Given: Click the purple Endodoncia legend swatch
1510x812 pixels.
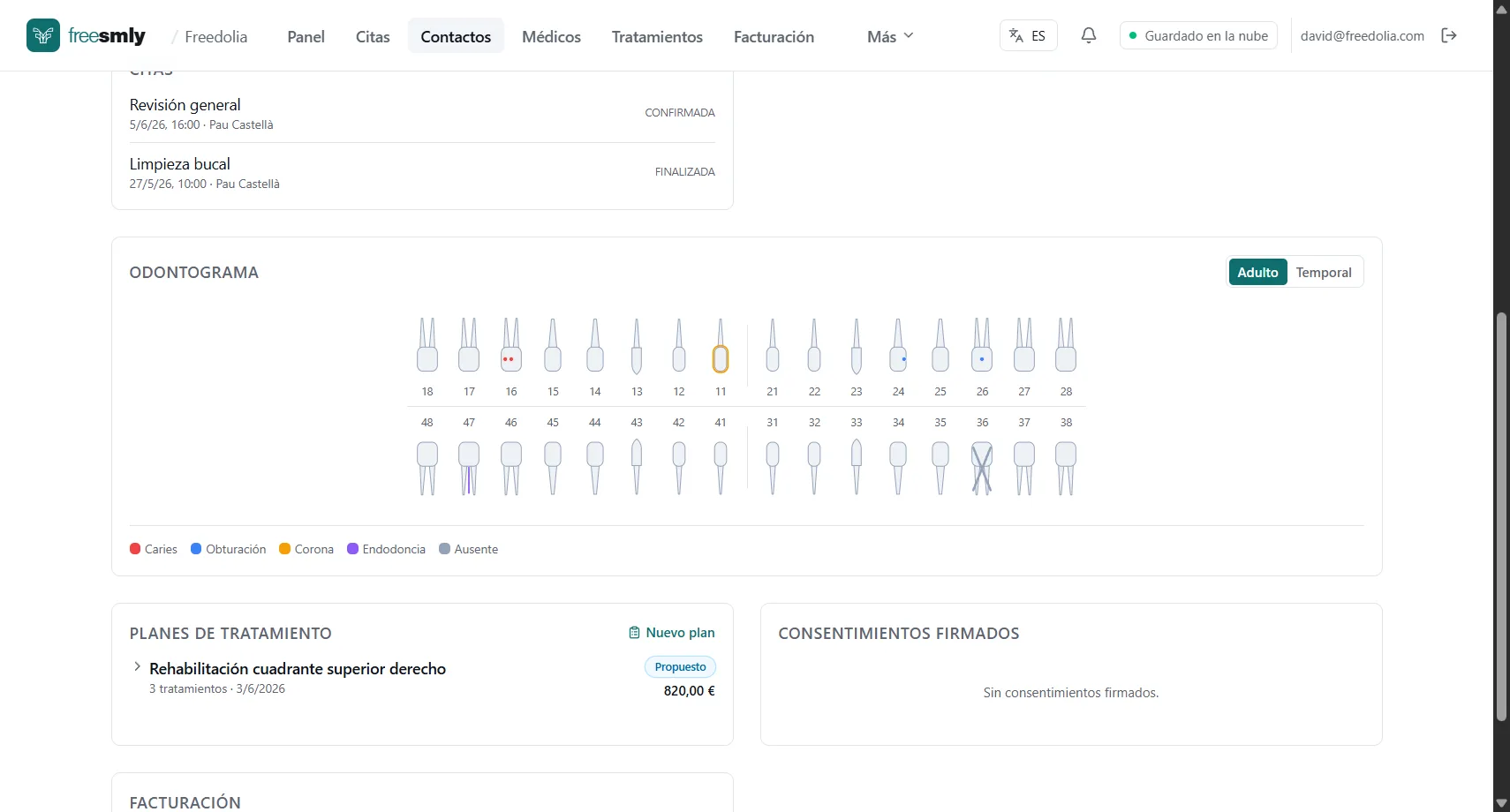Looking at the screenshot, I should pos(352,549).
